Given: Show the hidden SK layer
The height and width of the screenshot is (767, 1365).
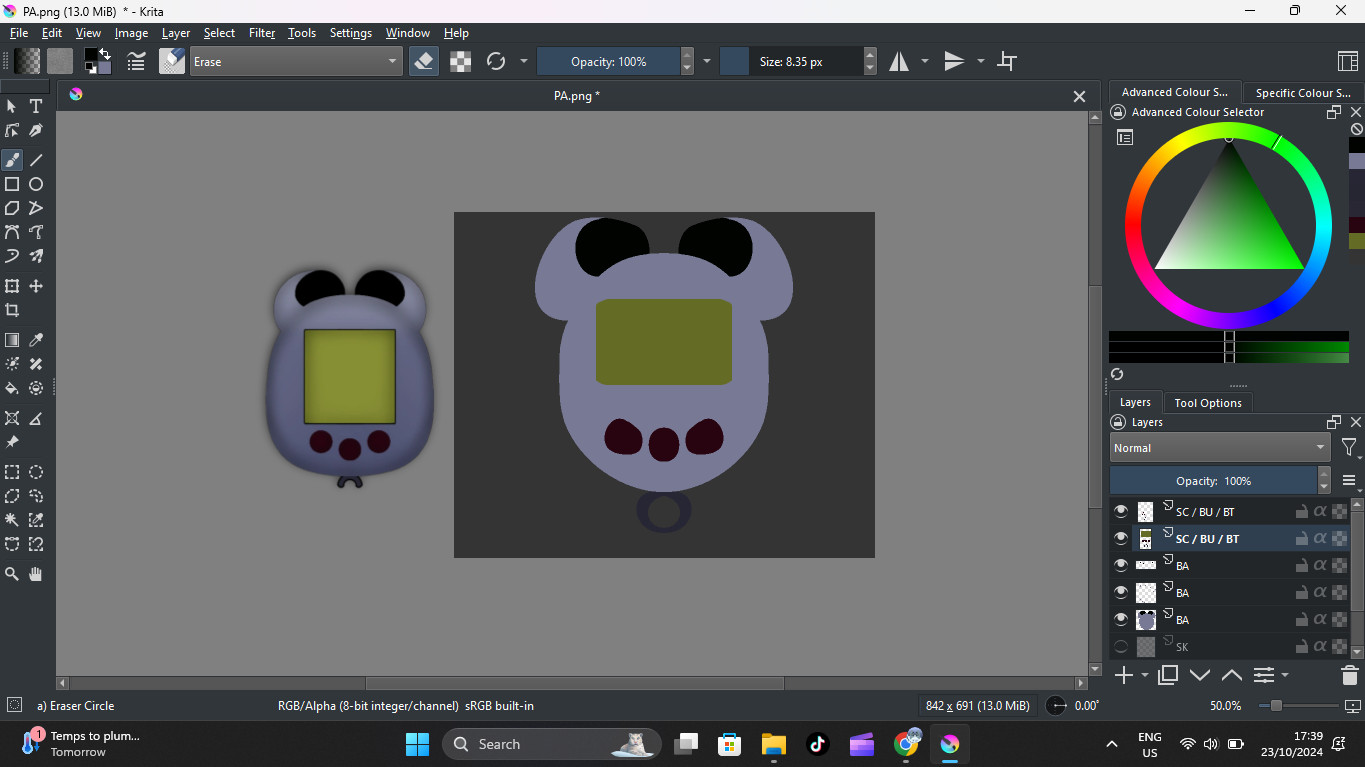Looking at the screenshot, I should point(1121,647).
